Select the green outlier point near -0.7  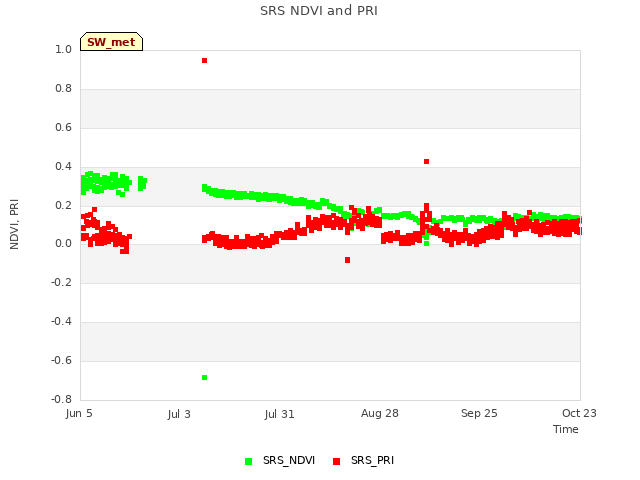click(204, 378)
